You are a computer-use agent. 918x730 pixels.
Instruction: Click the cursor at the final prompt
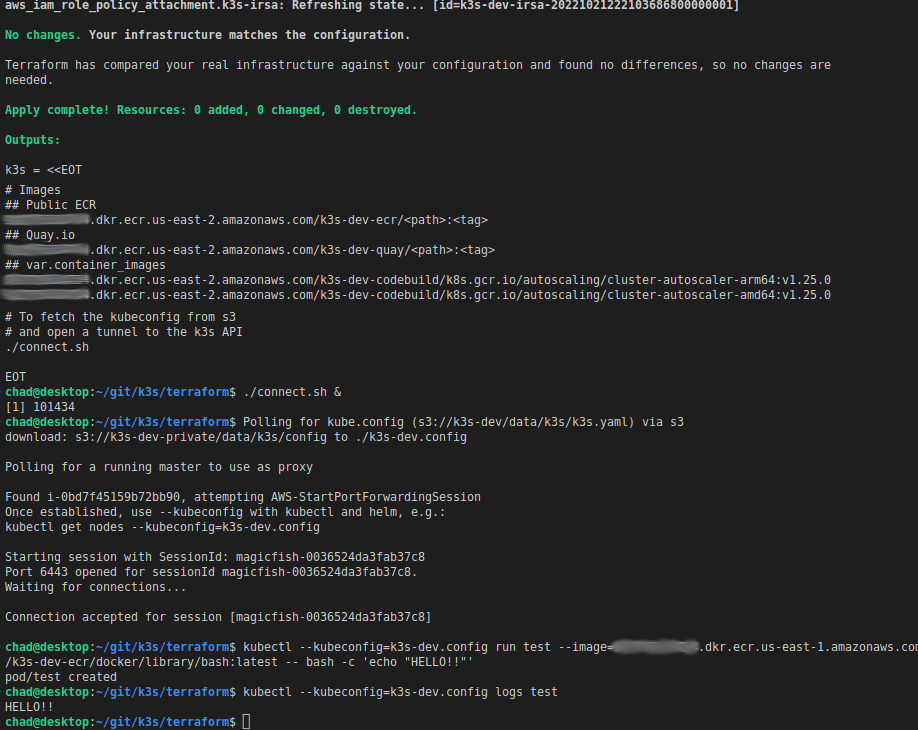point(246,722)
